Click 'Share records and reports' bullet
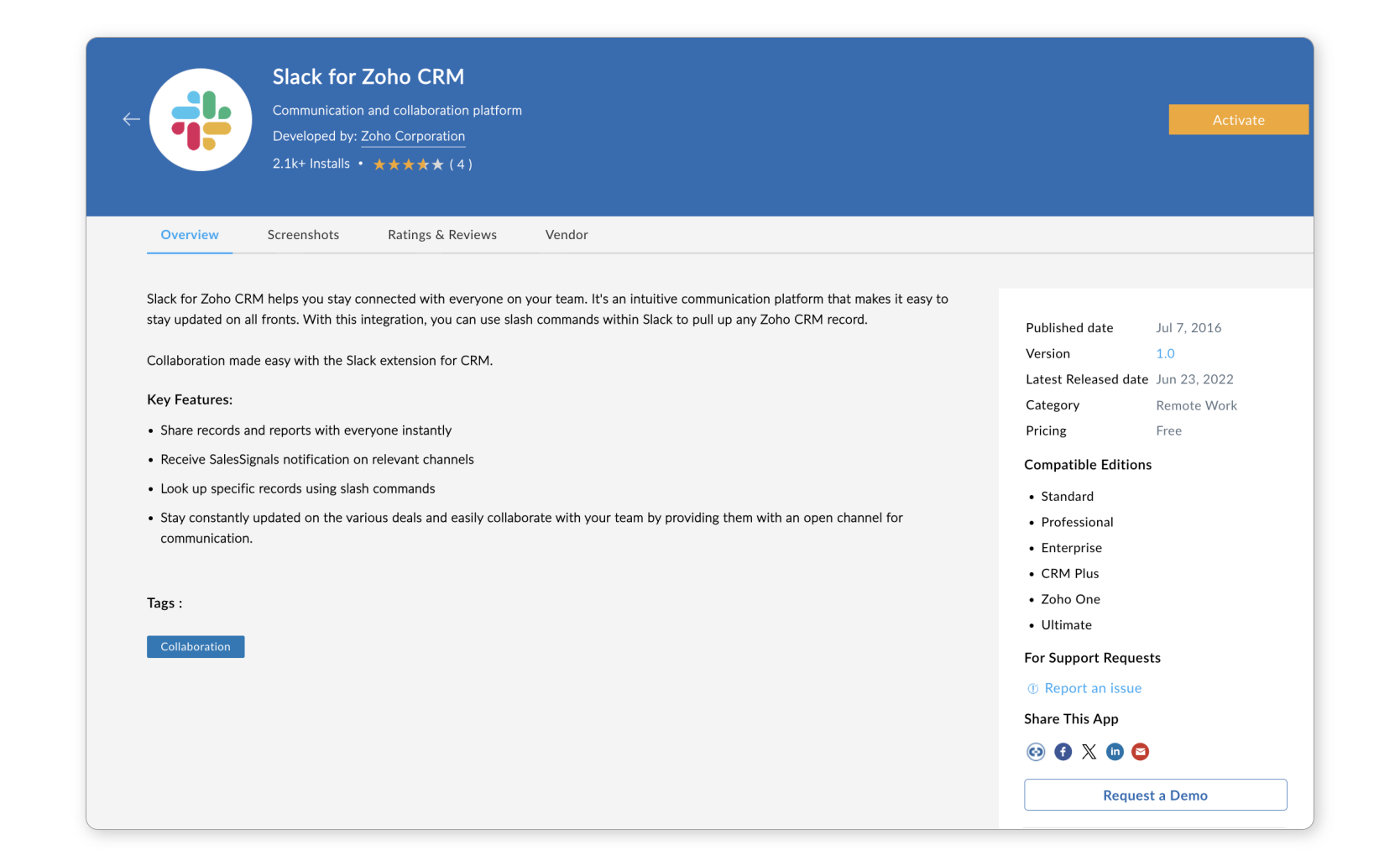Screen dimensions: 1400x866 (x=306, y=430)
